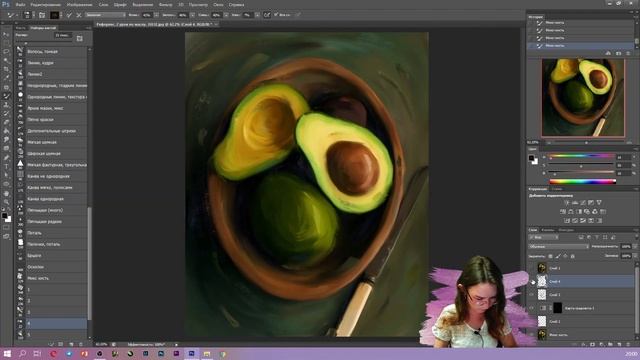Select the Eraser tool
Image resolution: width=640 pixels, height=360 pixels.
[6, 122]
